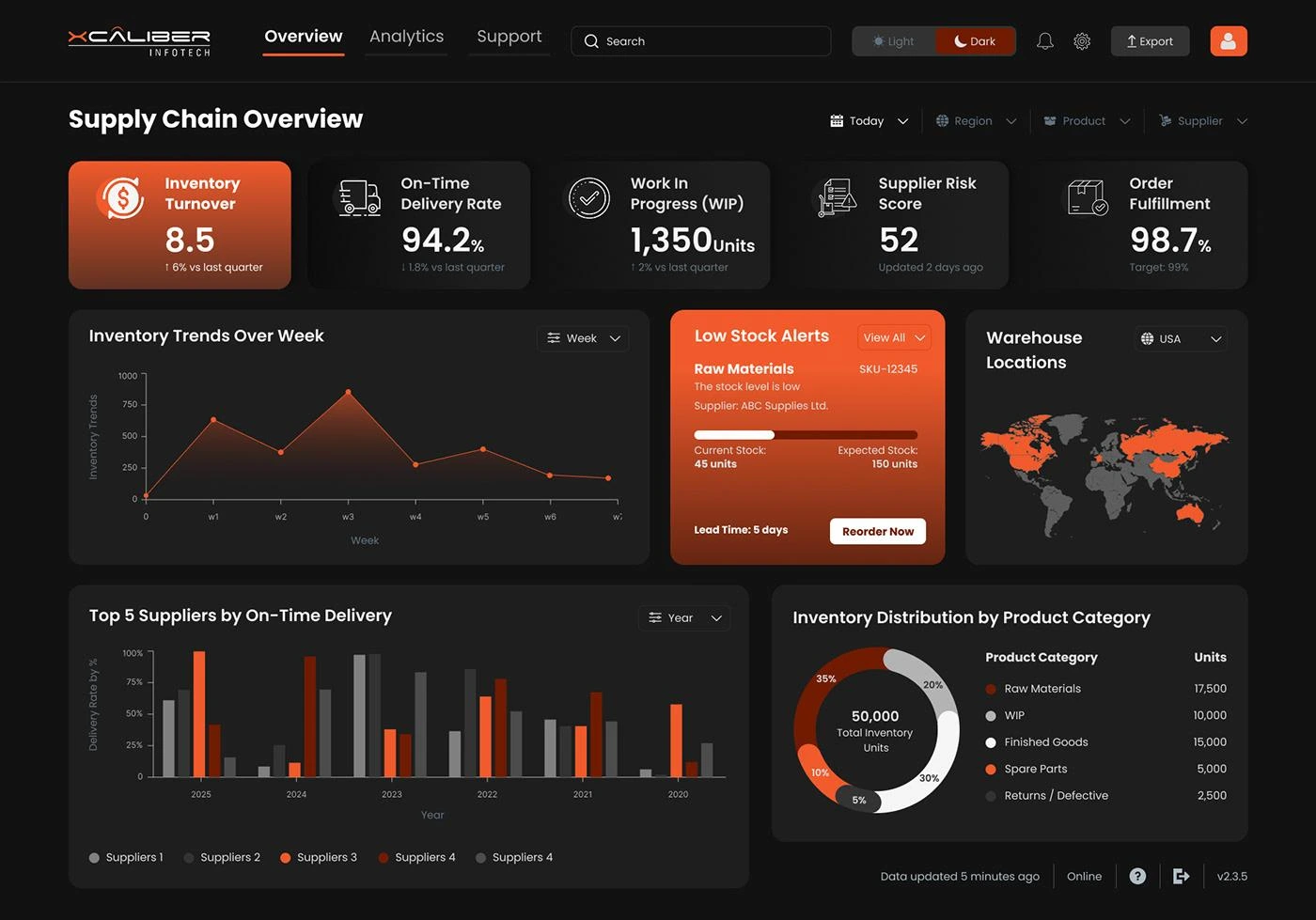Expand the Today date filter dropdown

pyautogui.click(x=869, y=121)
